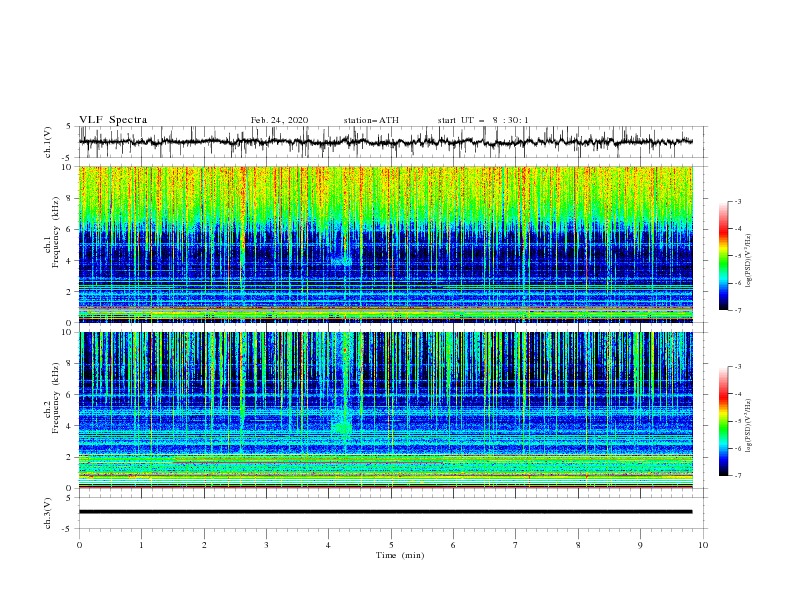Click the 'Time (min)' axis title
Viewport: 792px width, 612px height.
400,555
